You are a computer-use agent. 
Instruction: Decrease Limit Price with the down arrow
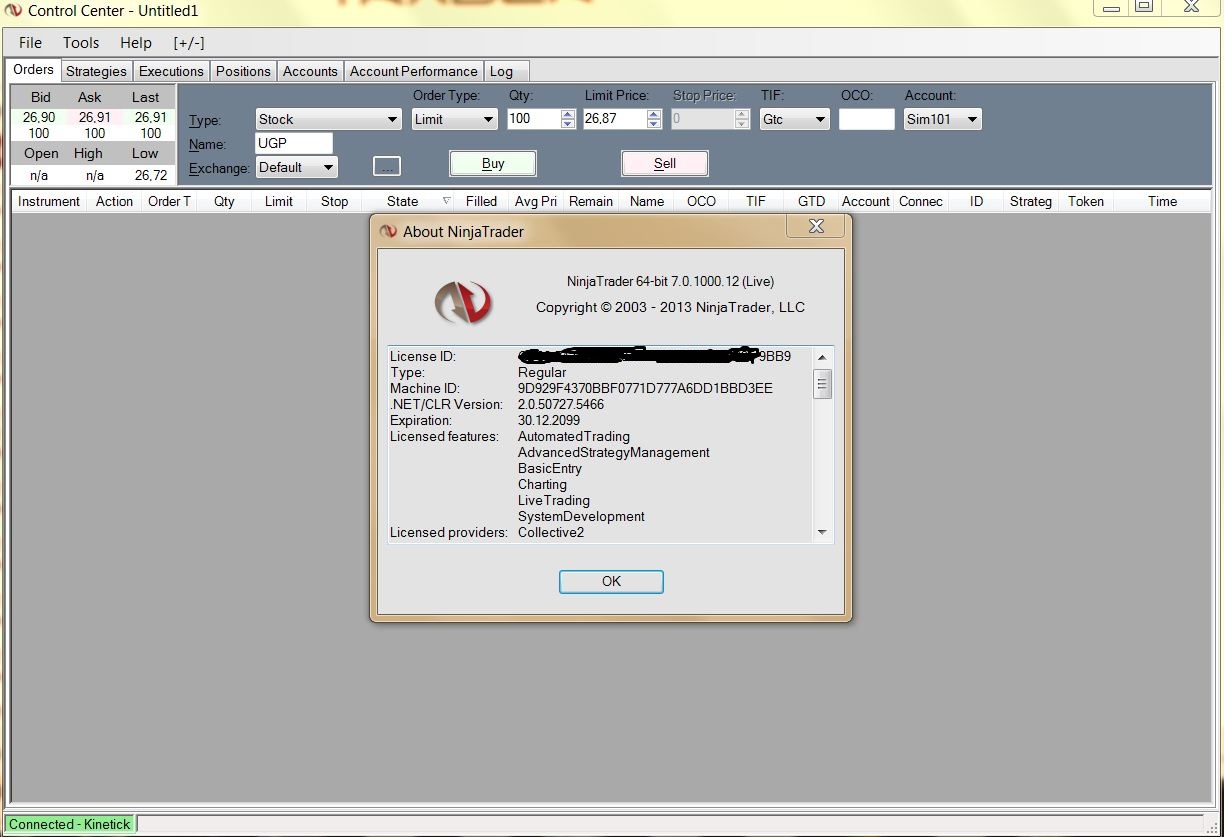click(x=654, y=124)
